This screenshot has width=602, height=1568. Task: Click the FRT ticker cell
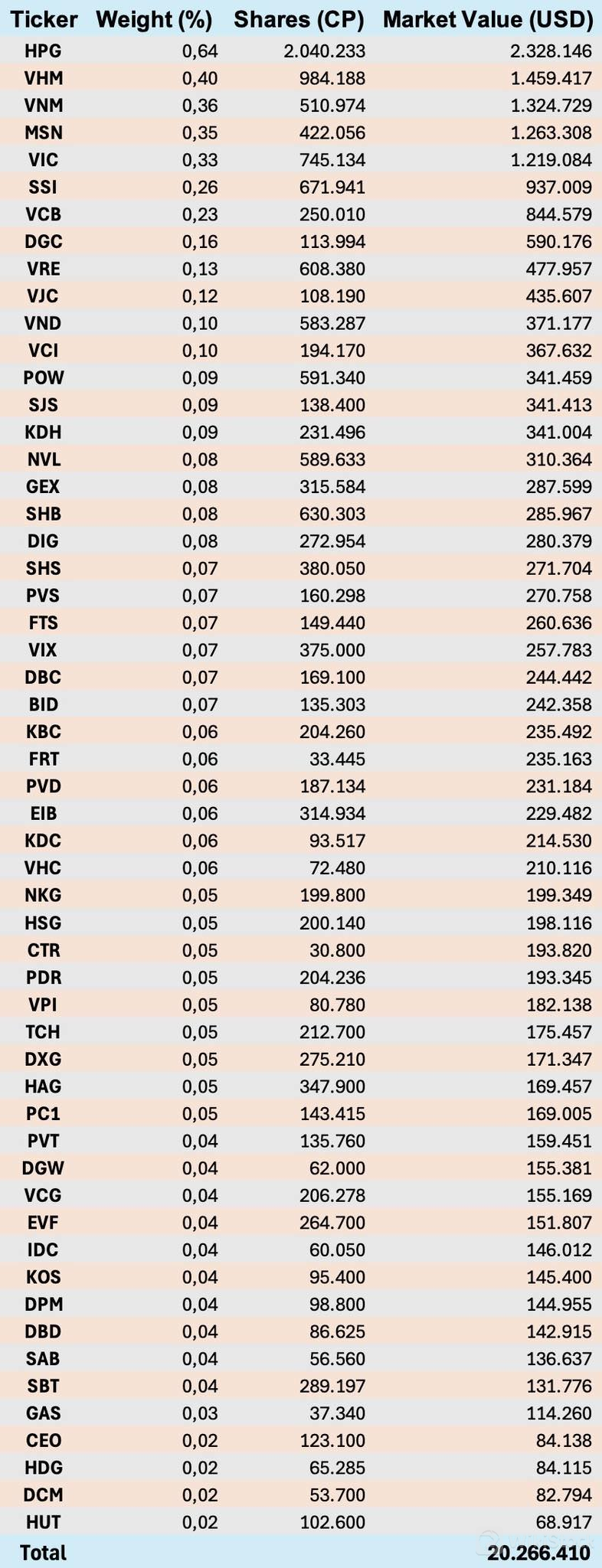pyautogui.click(x=43, y=759)
